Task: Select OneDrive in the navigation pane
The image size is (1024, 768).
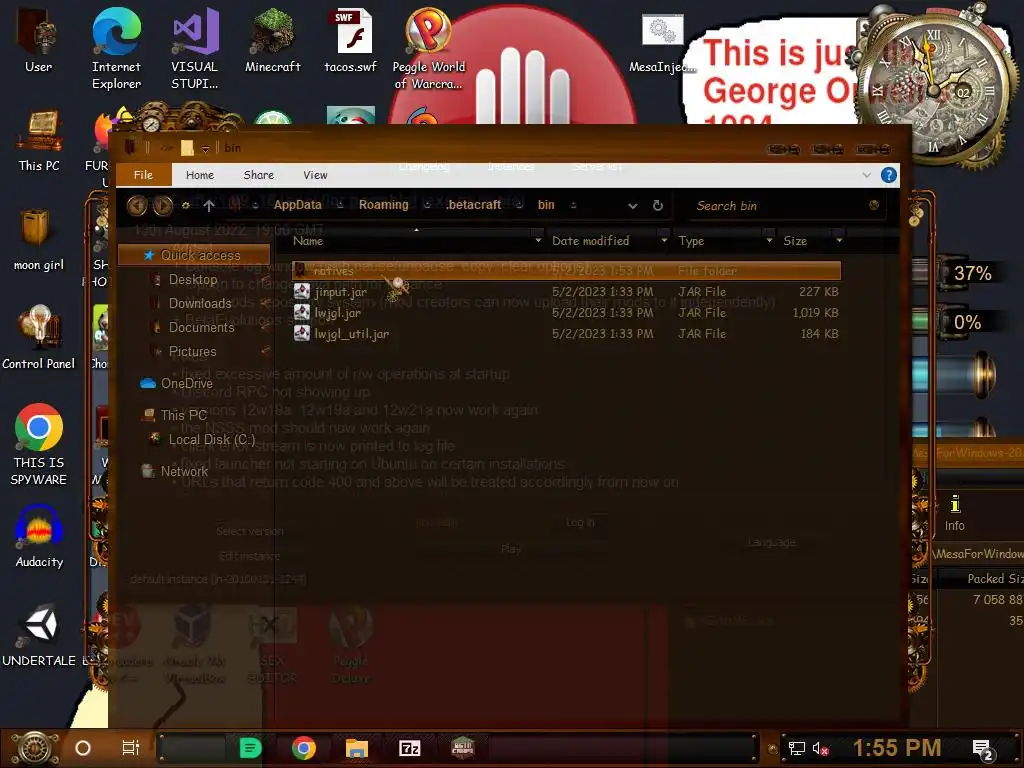Action: tap(186, 383)
